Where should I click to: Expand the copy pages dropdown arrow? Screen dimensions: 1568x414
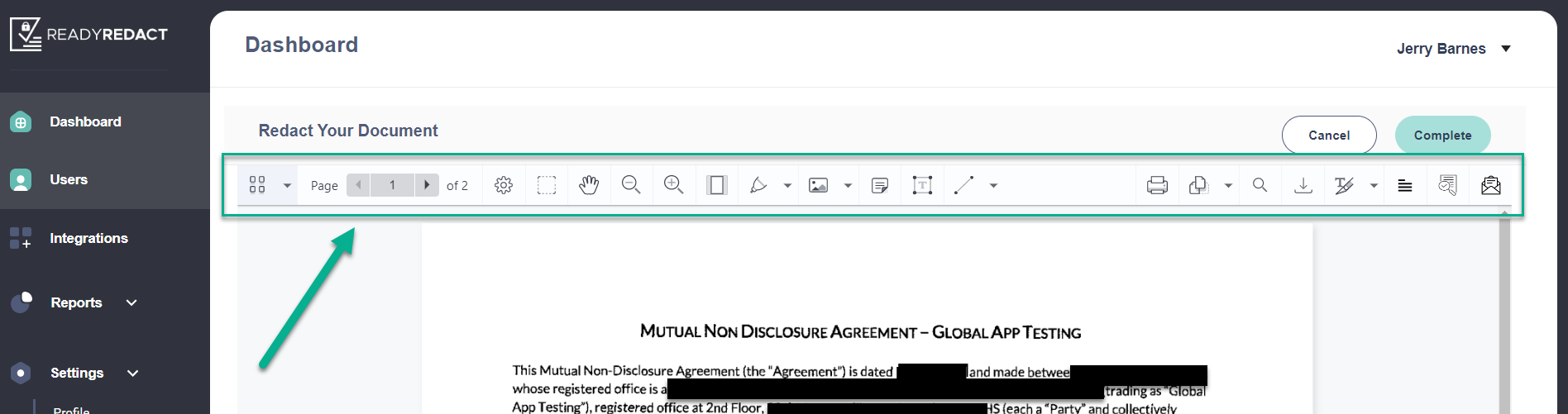1228,185
